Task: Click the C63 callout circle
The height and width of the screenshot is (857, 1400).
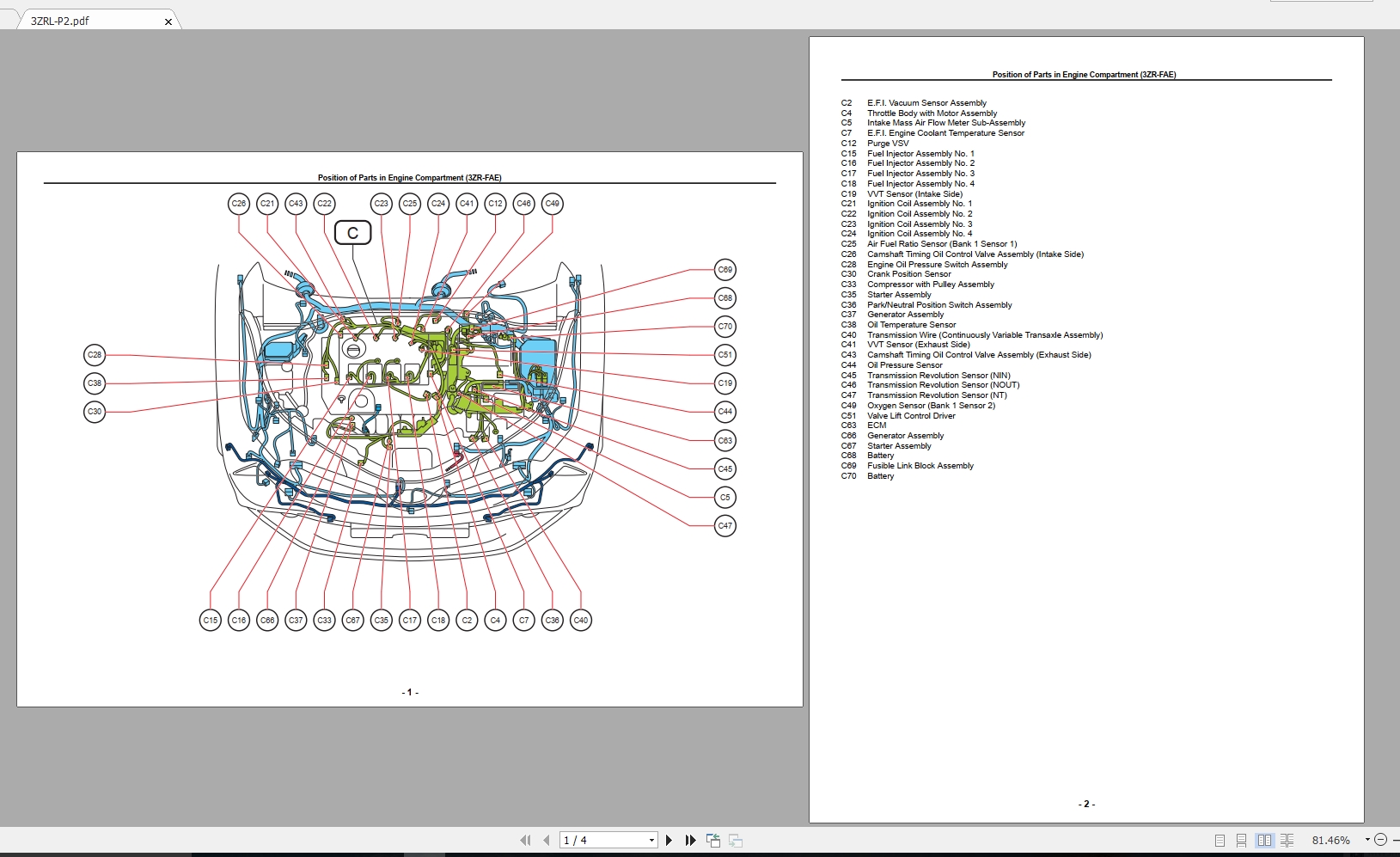Action: click(725, 440)
